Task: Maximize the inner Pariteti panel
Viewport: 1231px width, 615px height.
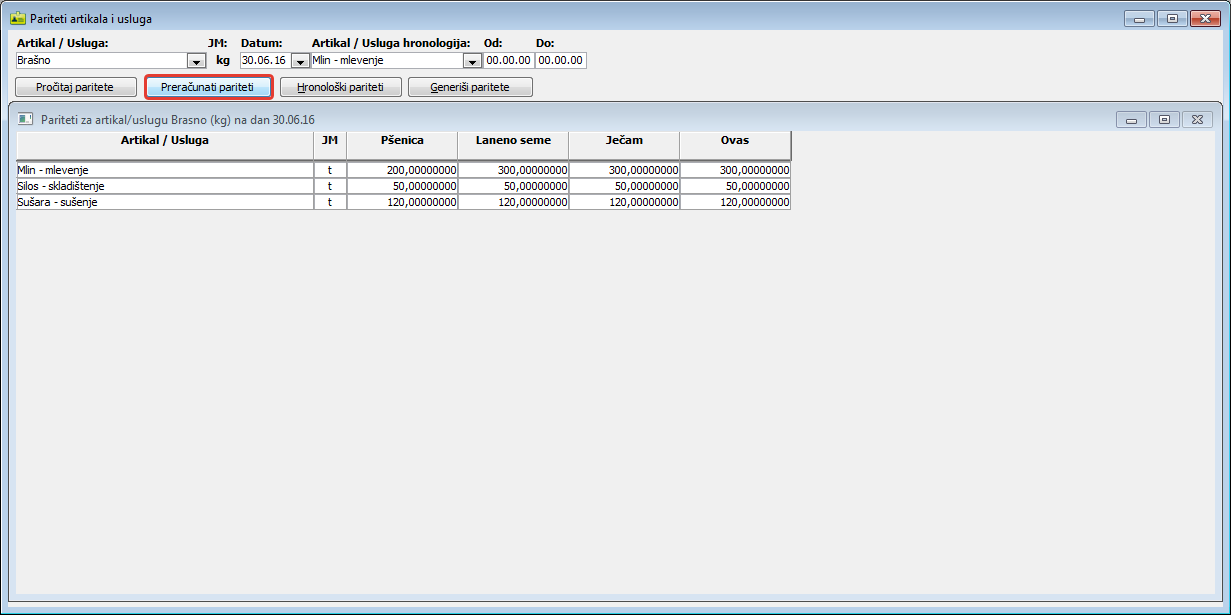Action: [x=1164, y=120]
